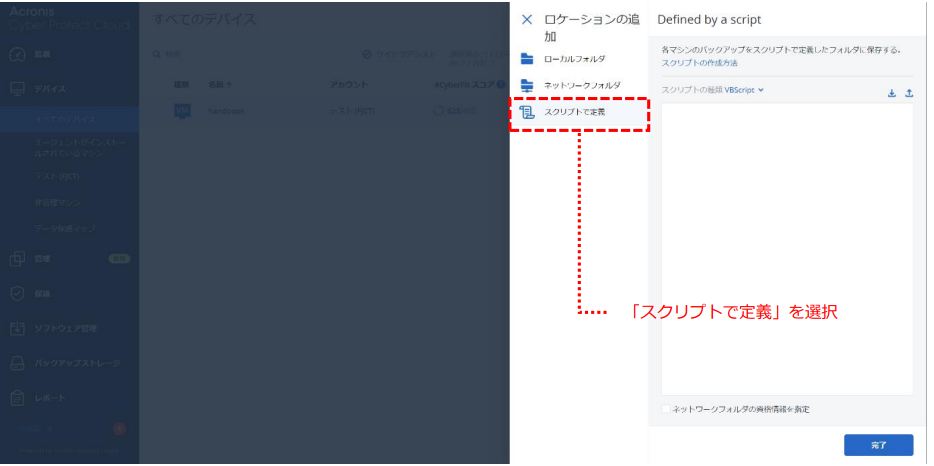Image resolution: width=934 pixels, height=466 pixels.
Task: Close the ロケーションの追加 panel with X
Action: tap(527, 19)
